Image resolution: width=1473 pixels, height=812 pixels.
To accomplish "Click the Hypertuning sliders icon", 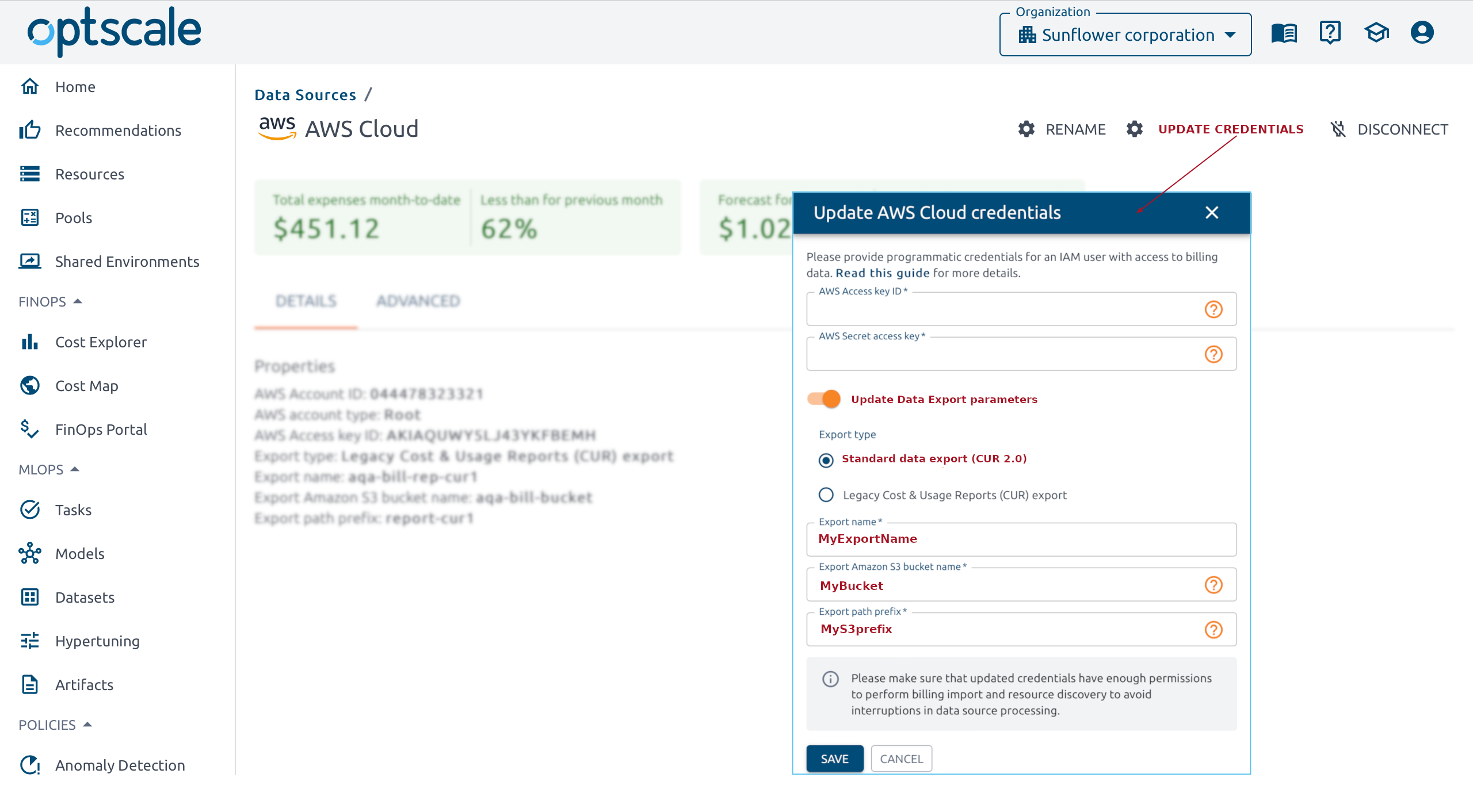I will (x=30, y=641).
